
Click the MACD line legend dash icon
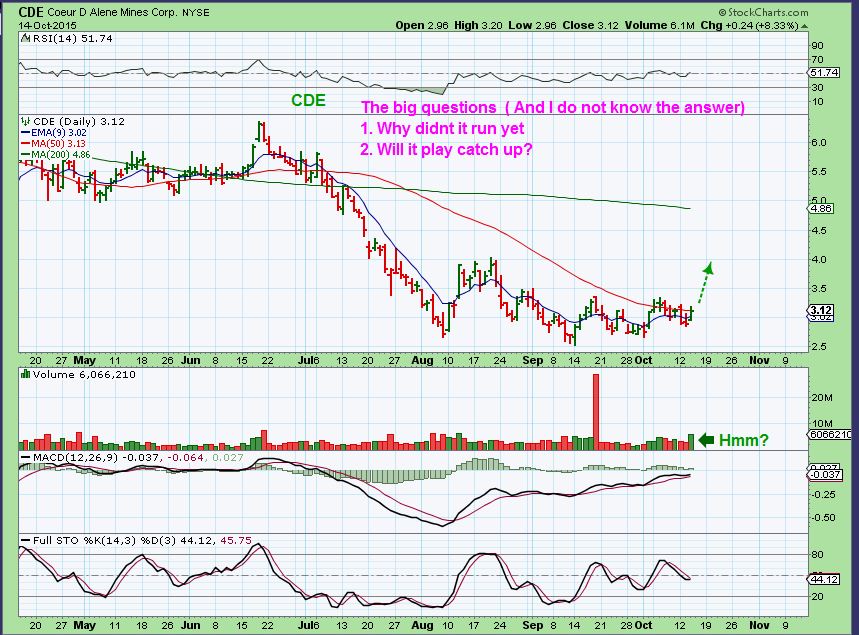[x=25, y=457]
